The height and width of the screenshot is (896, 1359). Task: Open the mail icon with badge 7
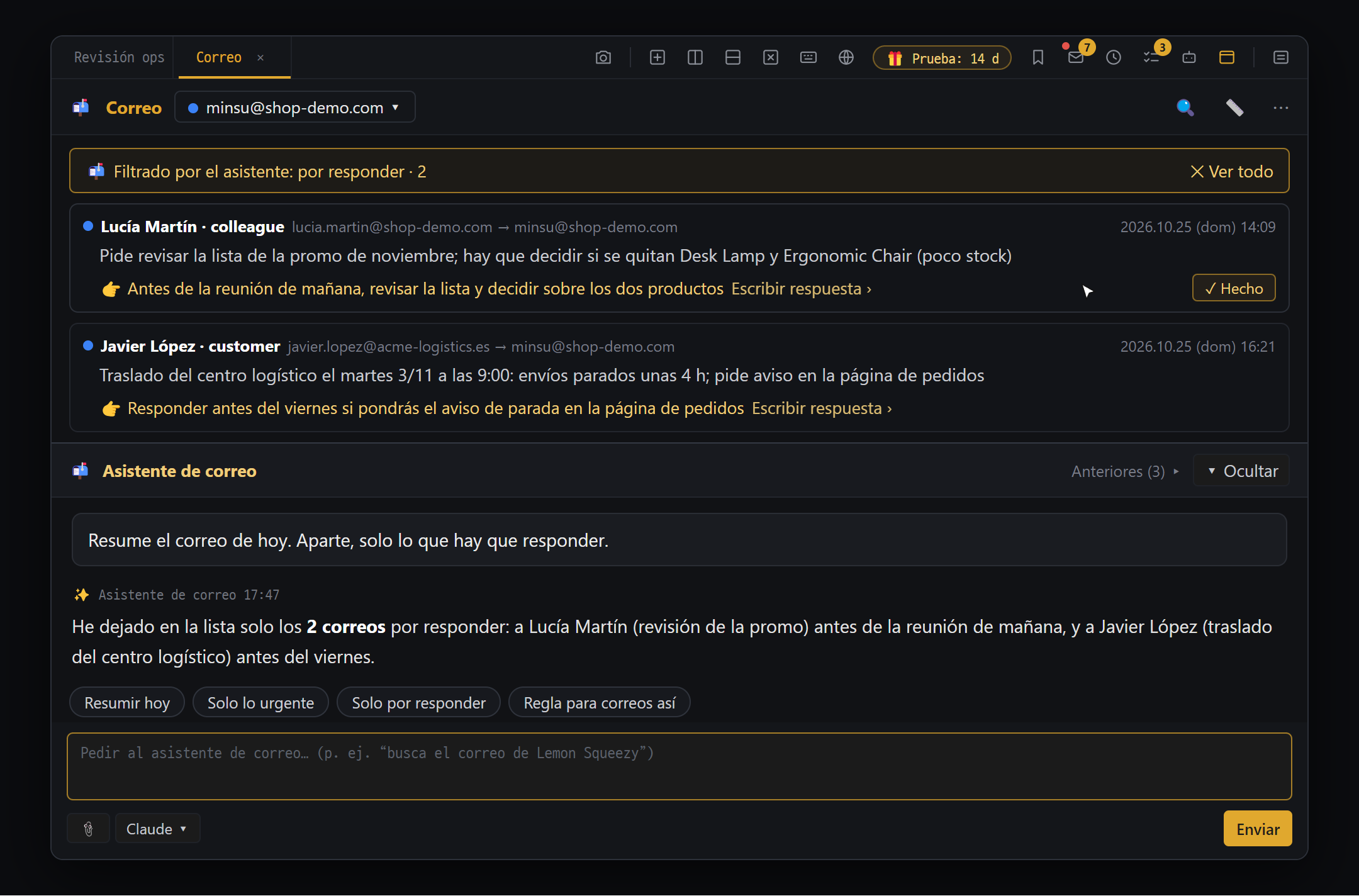[x=1075, y=58]
